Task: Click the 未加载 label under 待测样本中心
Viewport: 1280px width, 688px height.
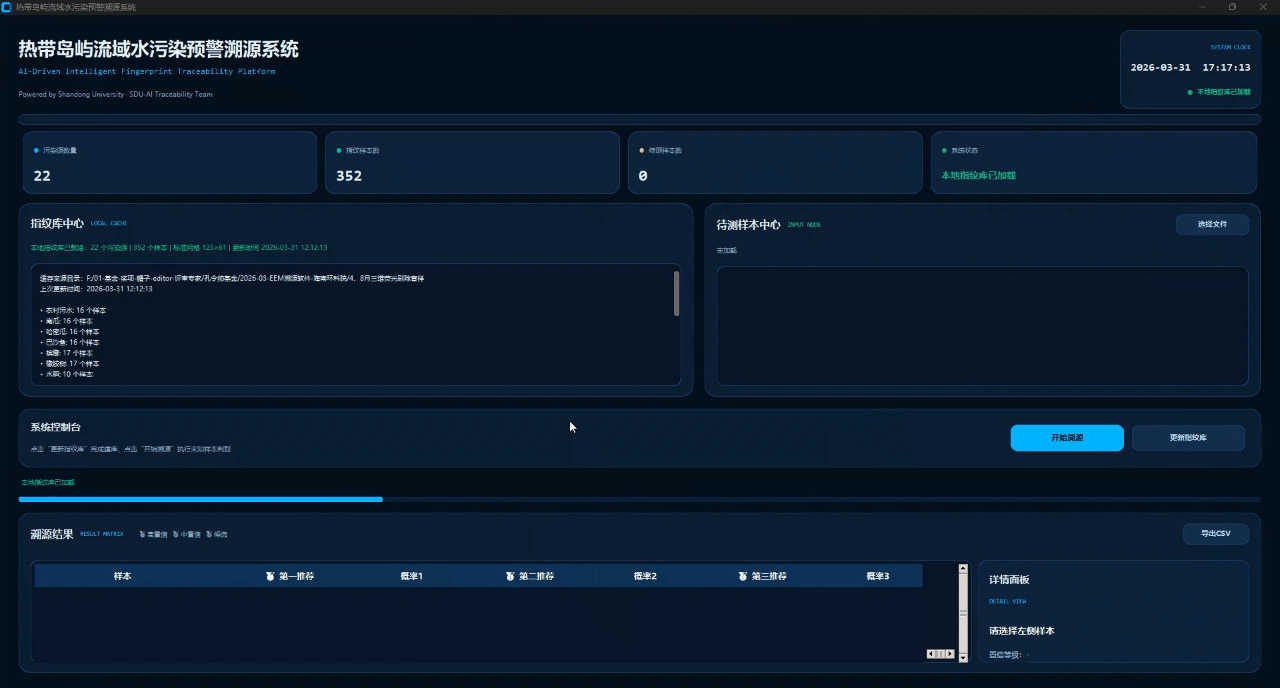Action: click(726, 250)
